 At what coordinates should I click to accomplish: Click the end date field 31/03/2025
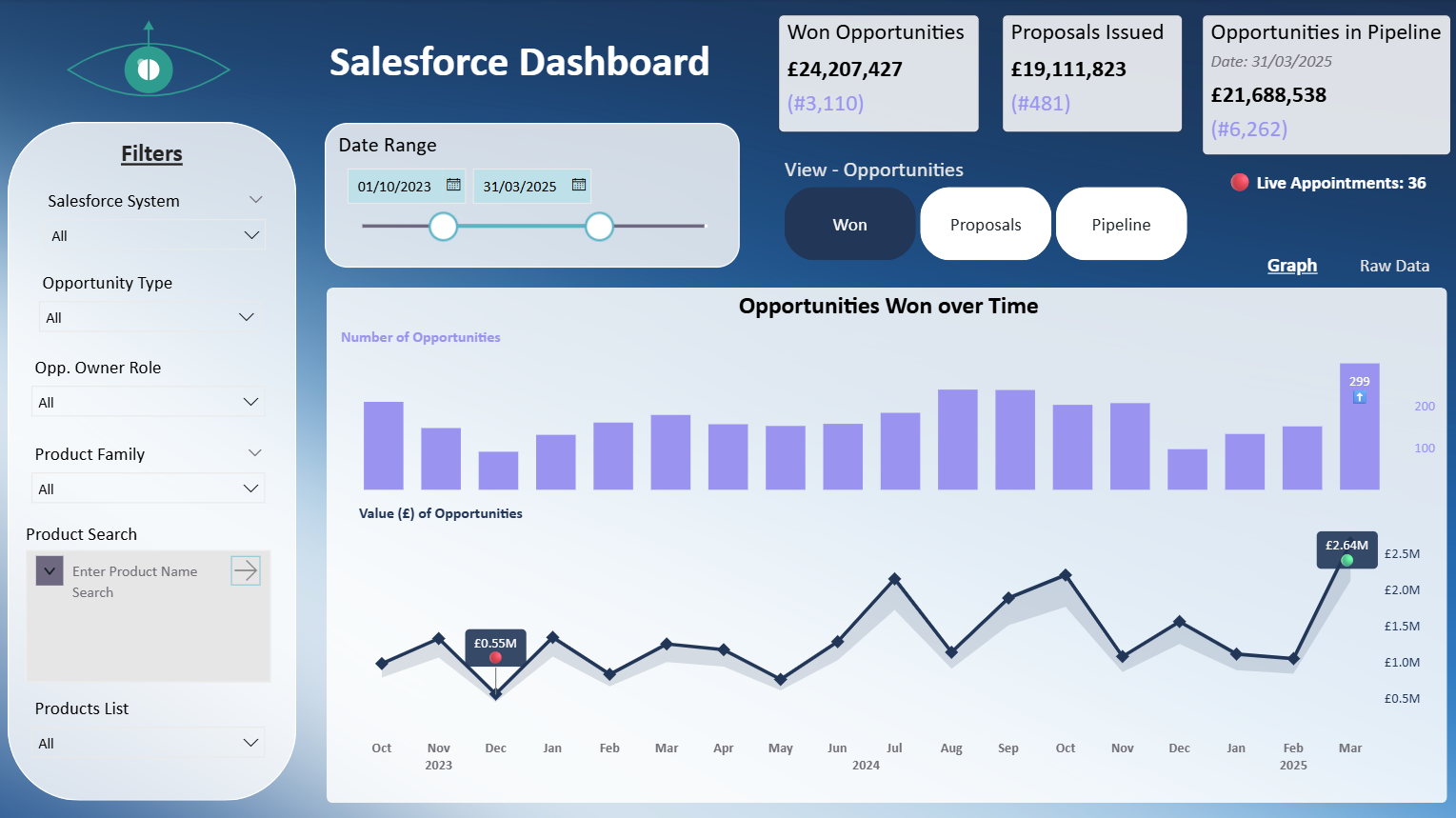point(531,186)
